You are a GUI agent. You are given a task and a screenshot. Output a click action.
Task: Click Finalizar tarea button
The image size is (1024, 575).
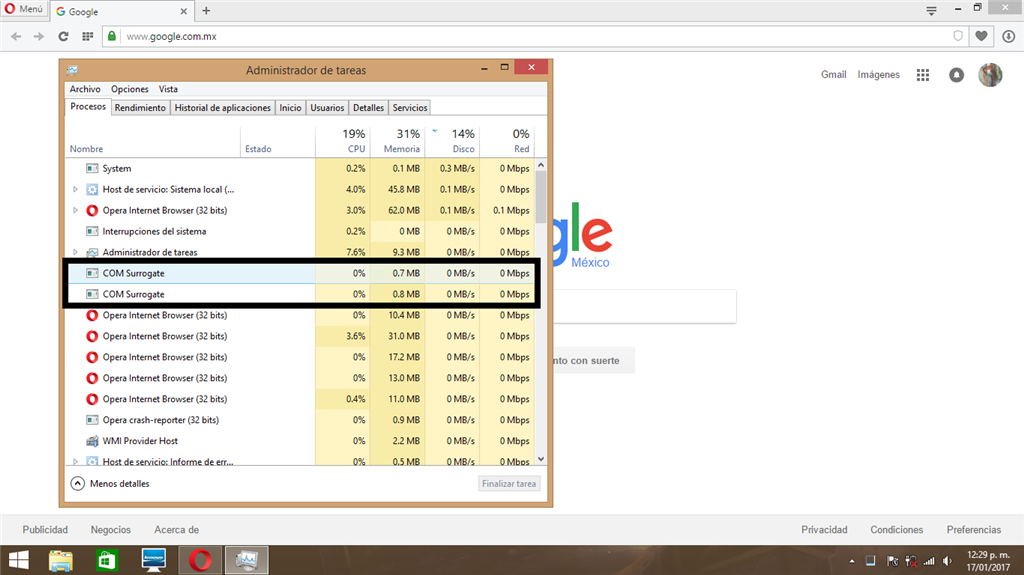coord(509,484)
